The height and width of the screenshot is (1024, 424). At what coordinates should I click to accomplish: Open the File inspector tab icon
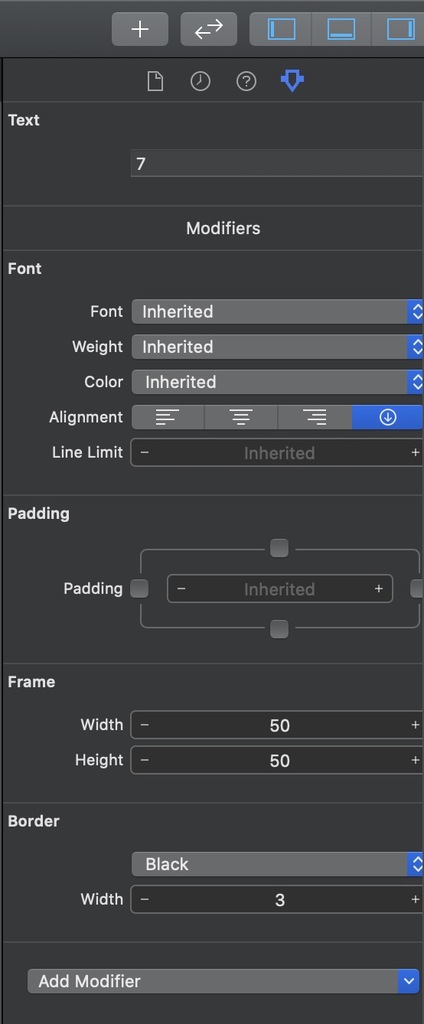pyautogui.click(x=155, y=82)
